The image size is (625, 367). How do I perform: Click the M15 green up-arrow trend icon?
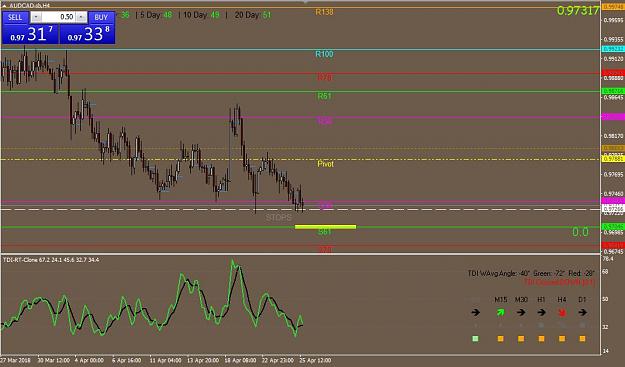[x=501, y=312]
